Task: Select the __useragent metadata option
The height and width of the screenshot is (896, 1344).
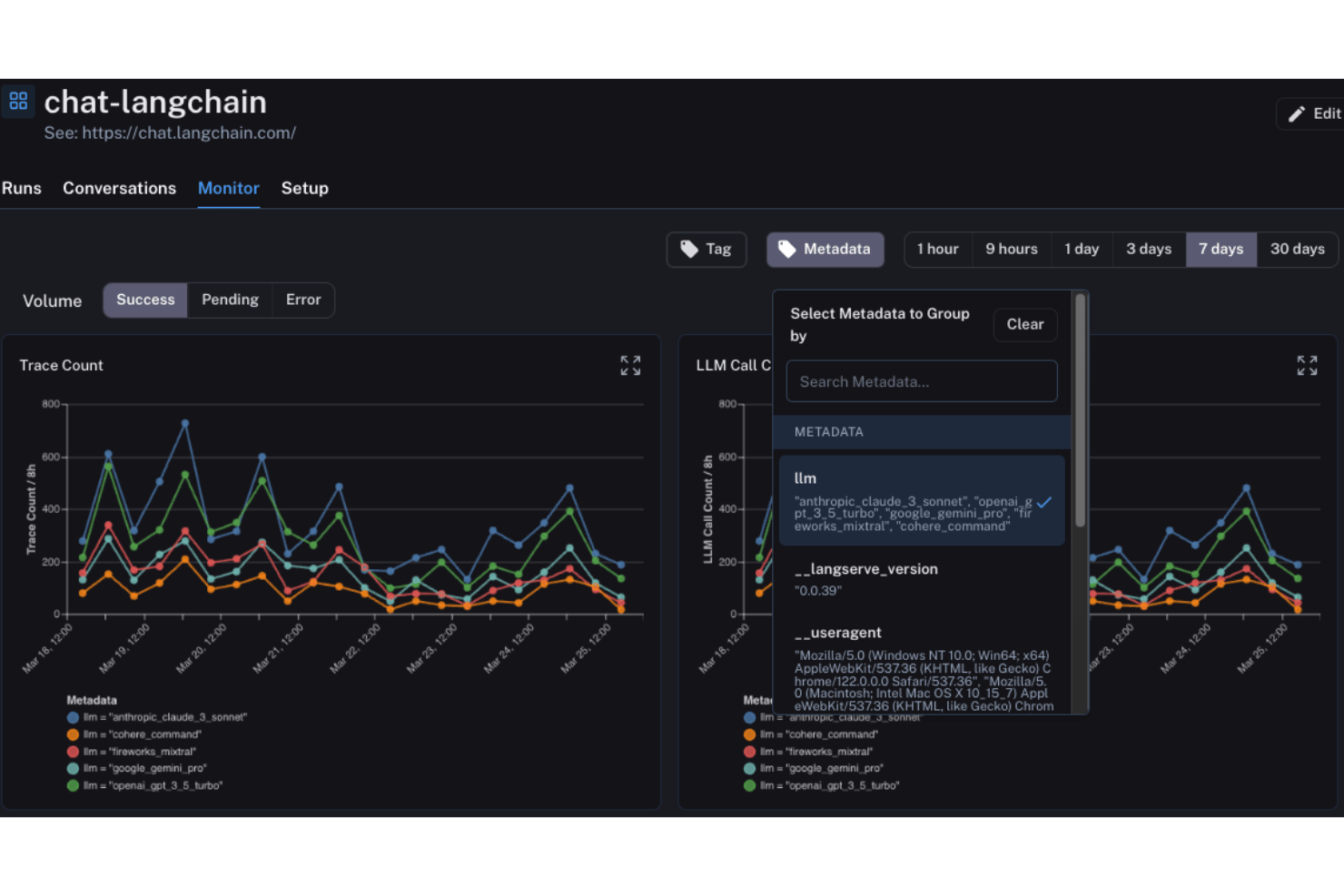Action: (x=922, y=667)
